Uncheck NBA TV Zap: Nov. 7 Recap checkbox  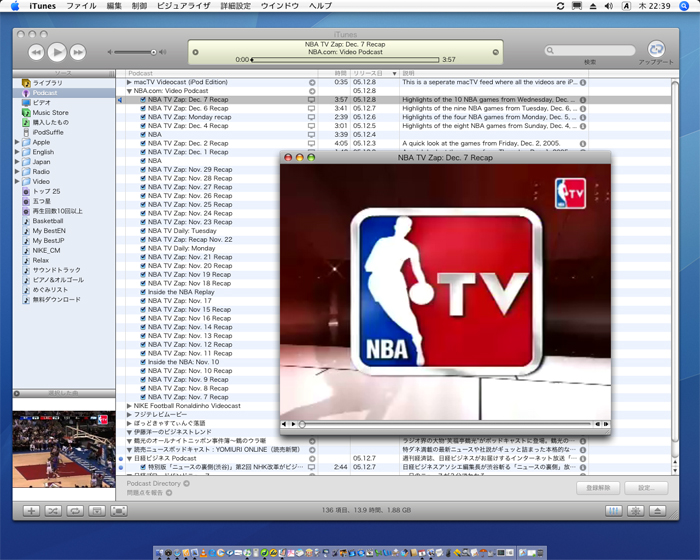coord(143,397)
